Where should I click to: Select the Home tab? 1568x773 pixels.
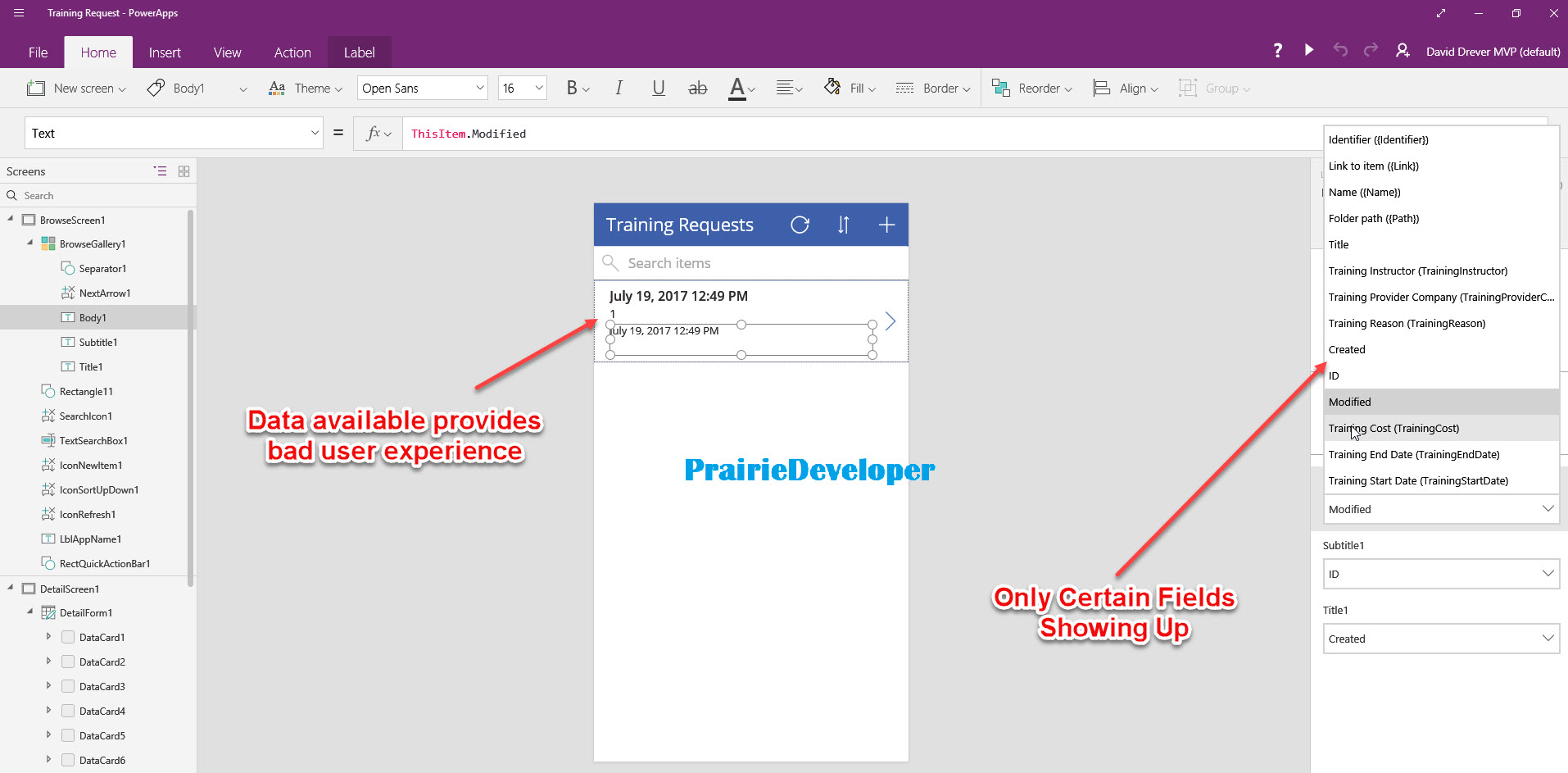pyautogui.click(x=98, y=52)
